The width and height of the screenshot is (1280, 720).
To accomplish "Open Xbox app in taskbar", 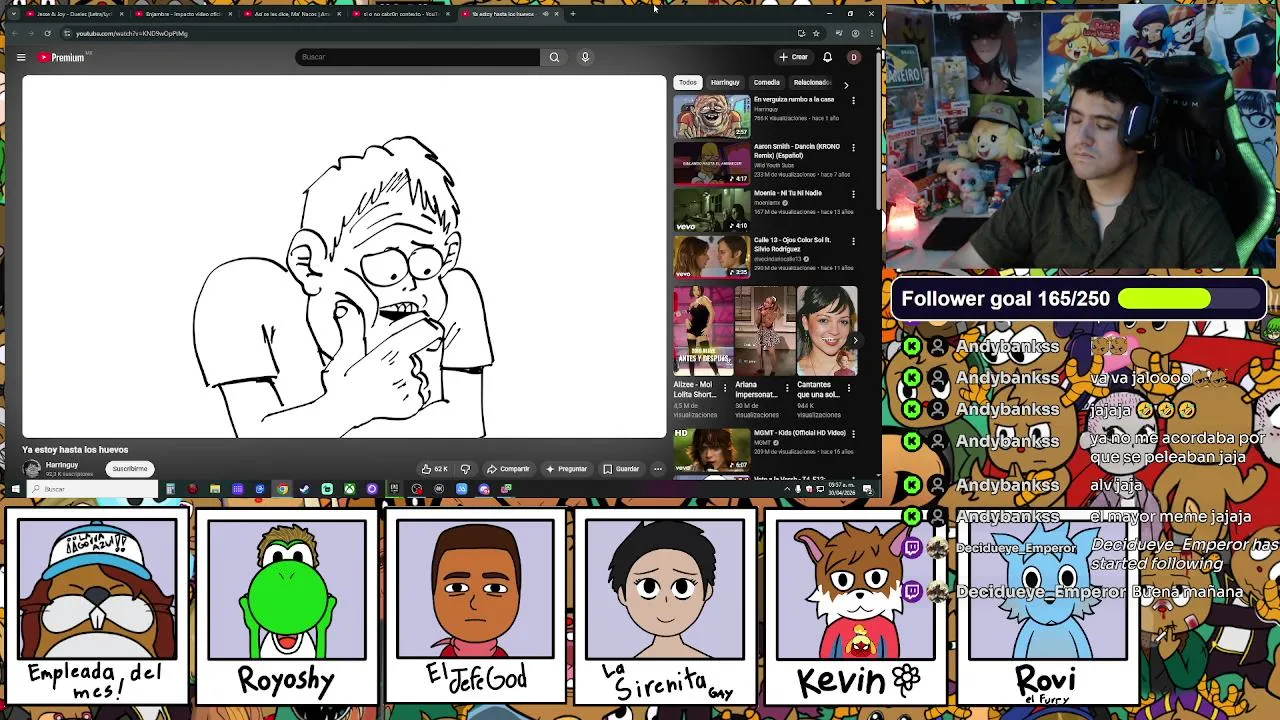I will [x=349, y=489].
